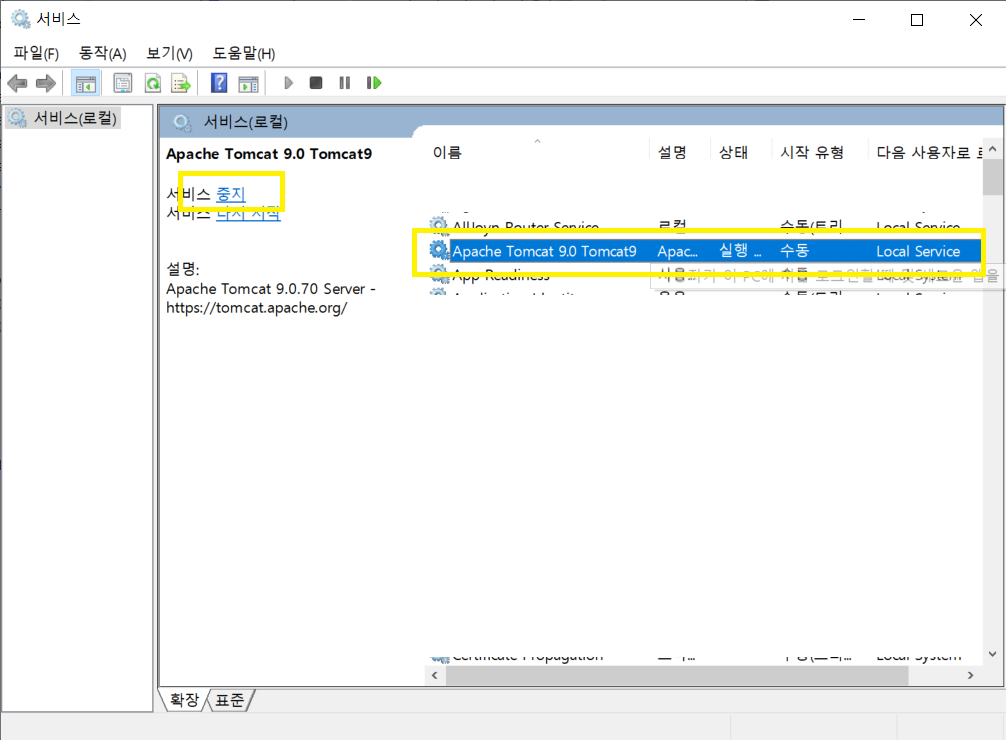Toggle the show/hide console tree icon
Viewport: 1006px width, 740px height.
coord(85,83)
